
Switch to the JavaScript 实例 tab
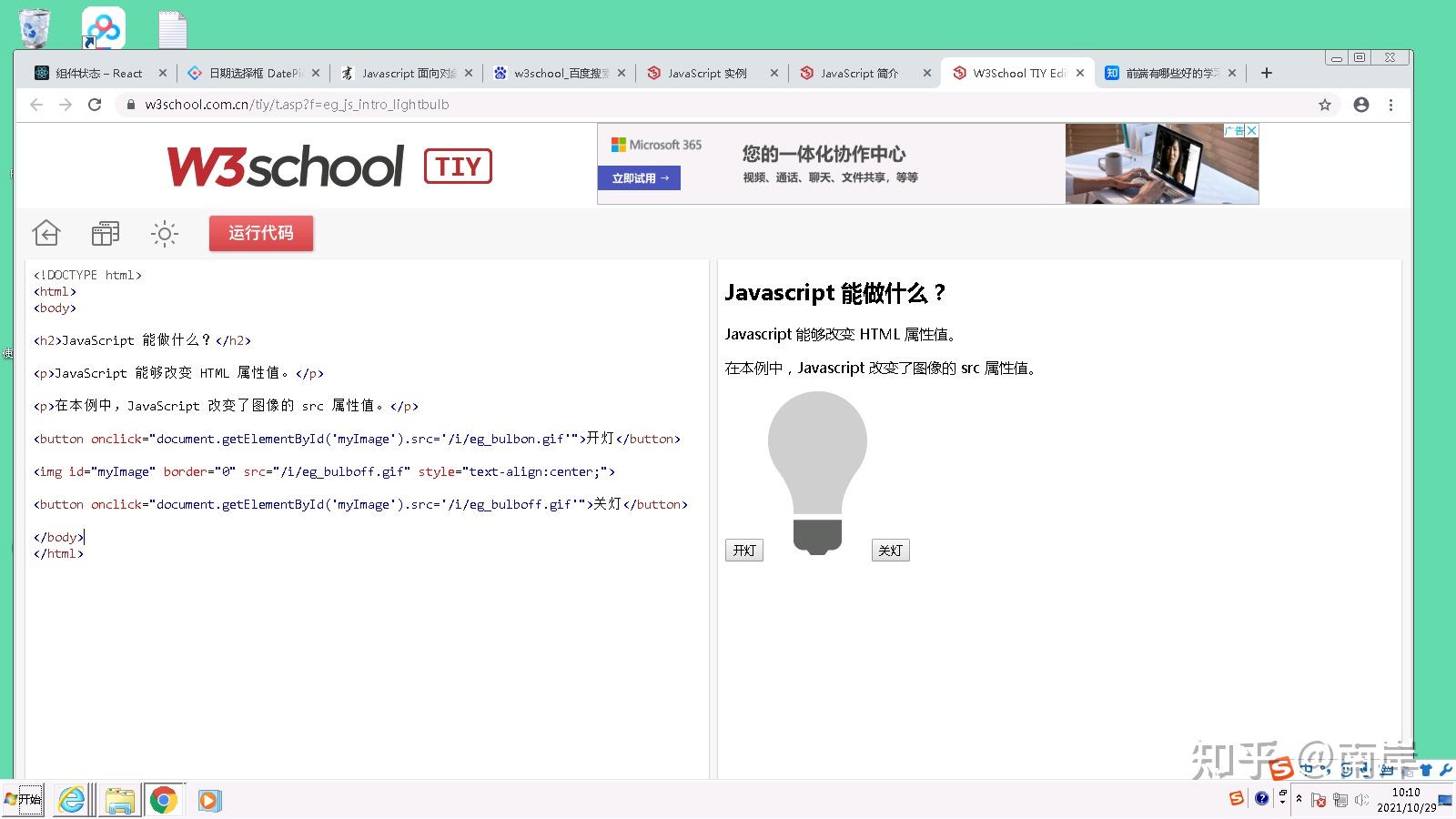pyautogui.click(x=710, y=73)
